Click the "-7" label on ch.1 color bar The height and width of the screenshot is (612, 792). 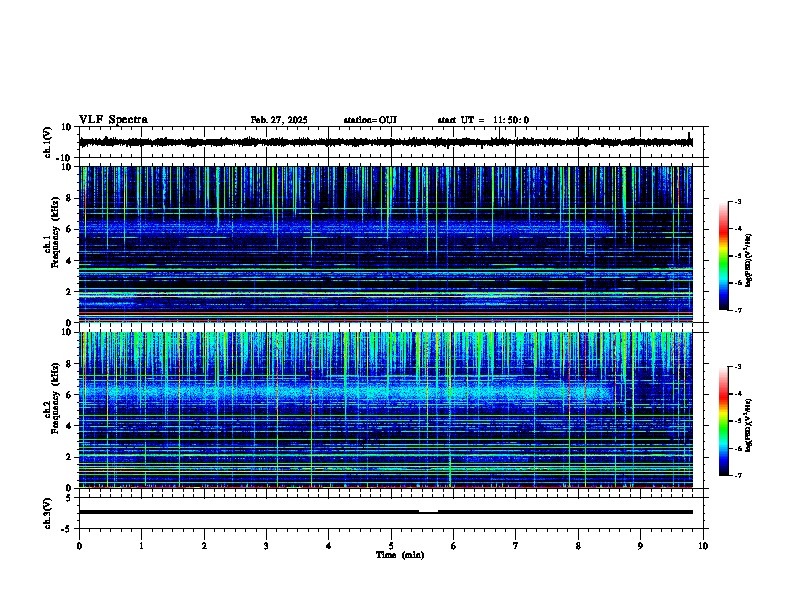pos(738,310)
